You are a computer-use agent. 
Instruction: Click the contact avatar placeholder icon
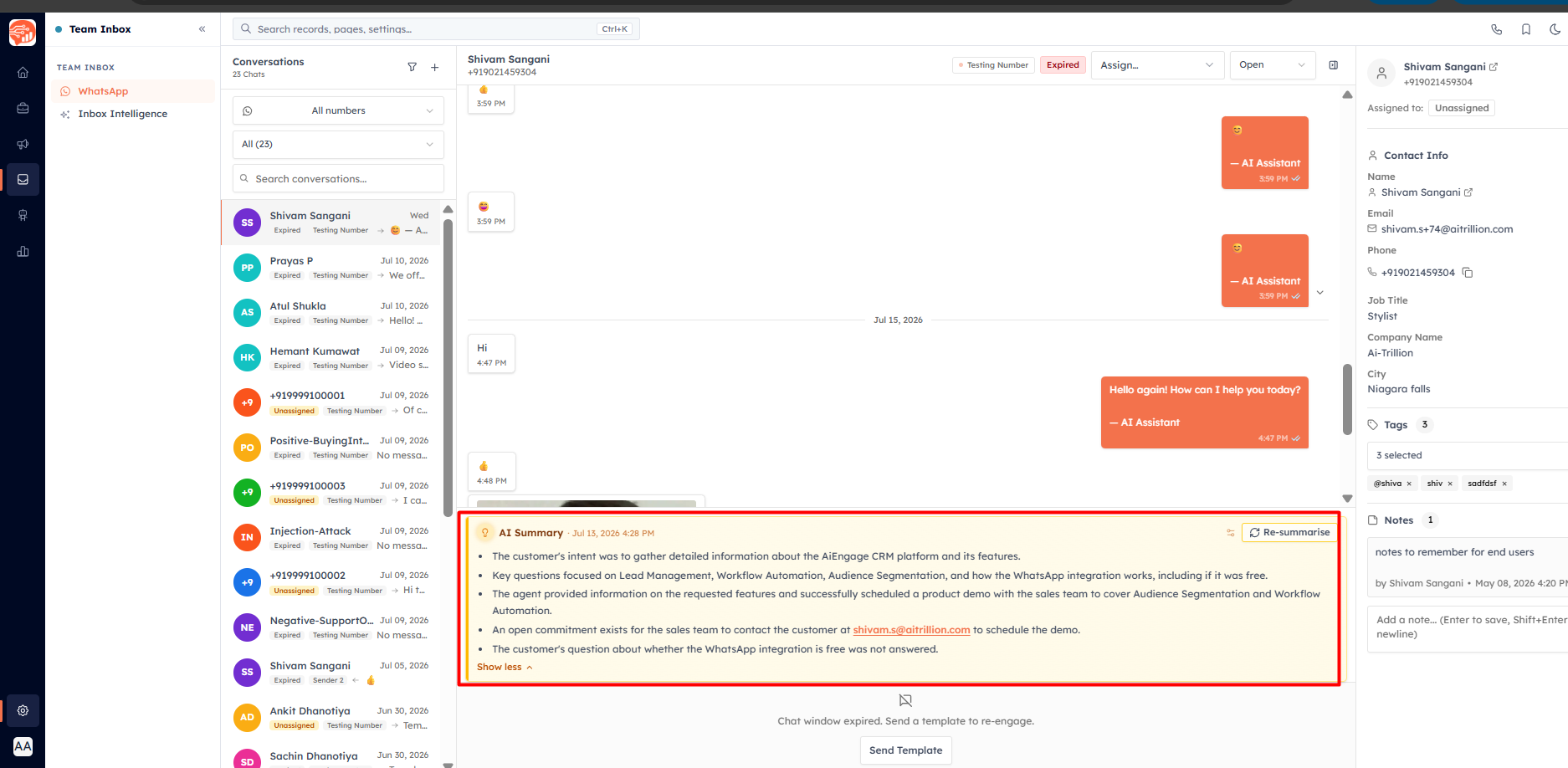[1381, 74]
